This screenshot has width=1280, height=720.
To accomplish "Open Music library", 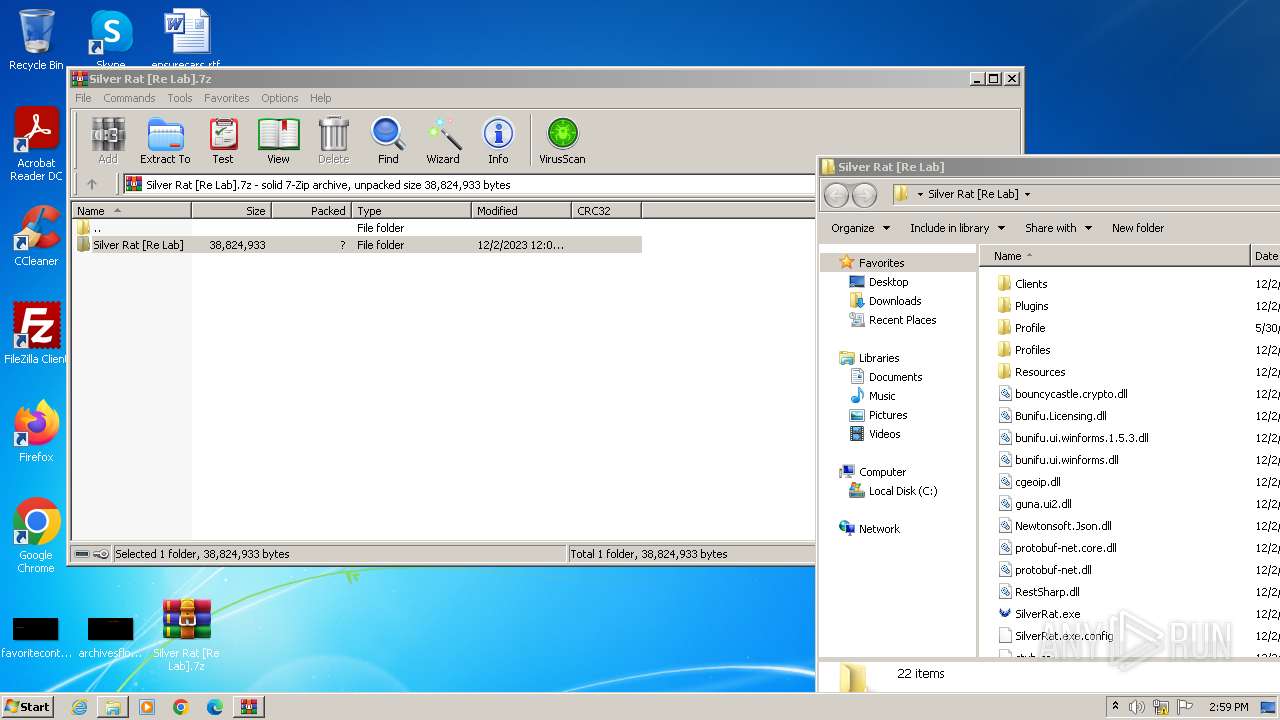I will (x=882, y=396).
